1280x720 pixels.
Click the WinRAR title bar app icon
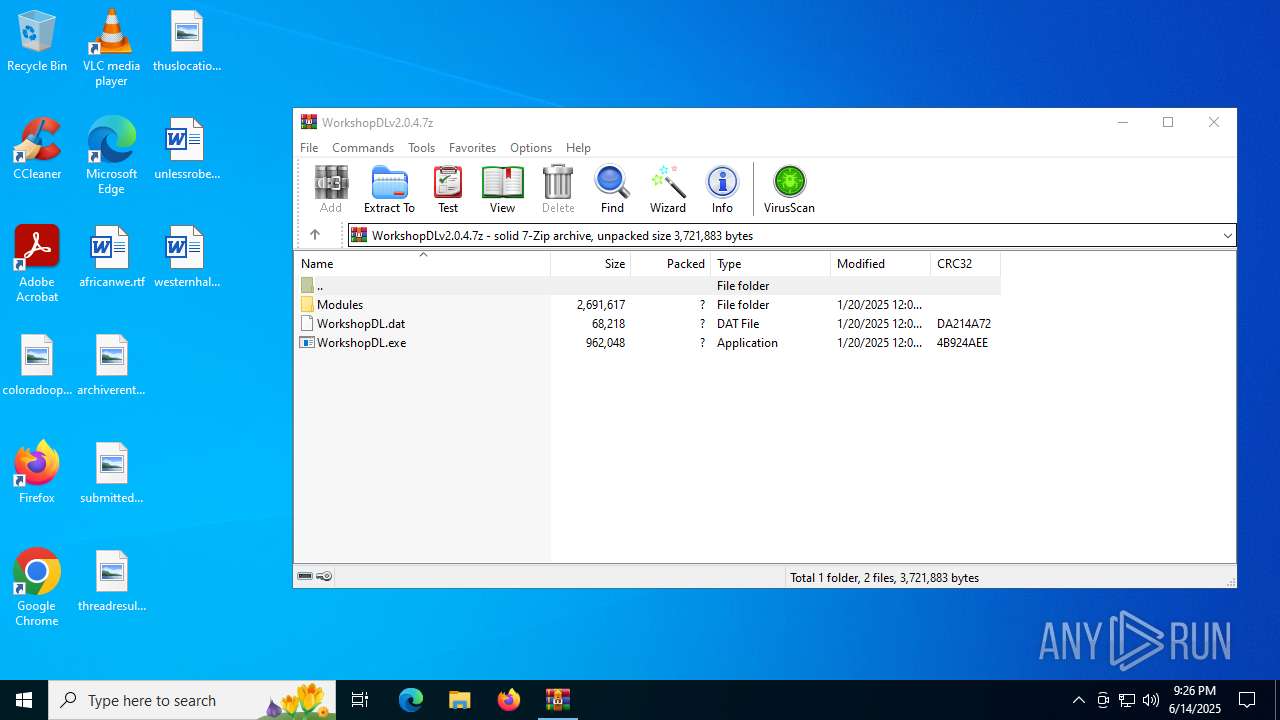click(x=309, y=122)
